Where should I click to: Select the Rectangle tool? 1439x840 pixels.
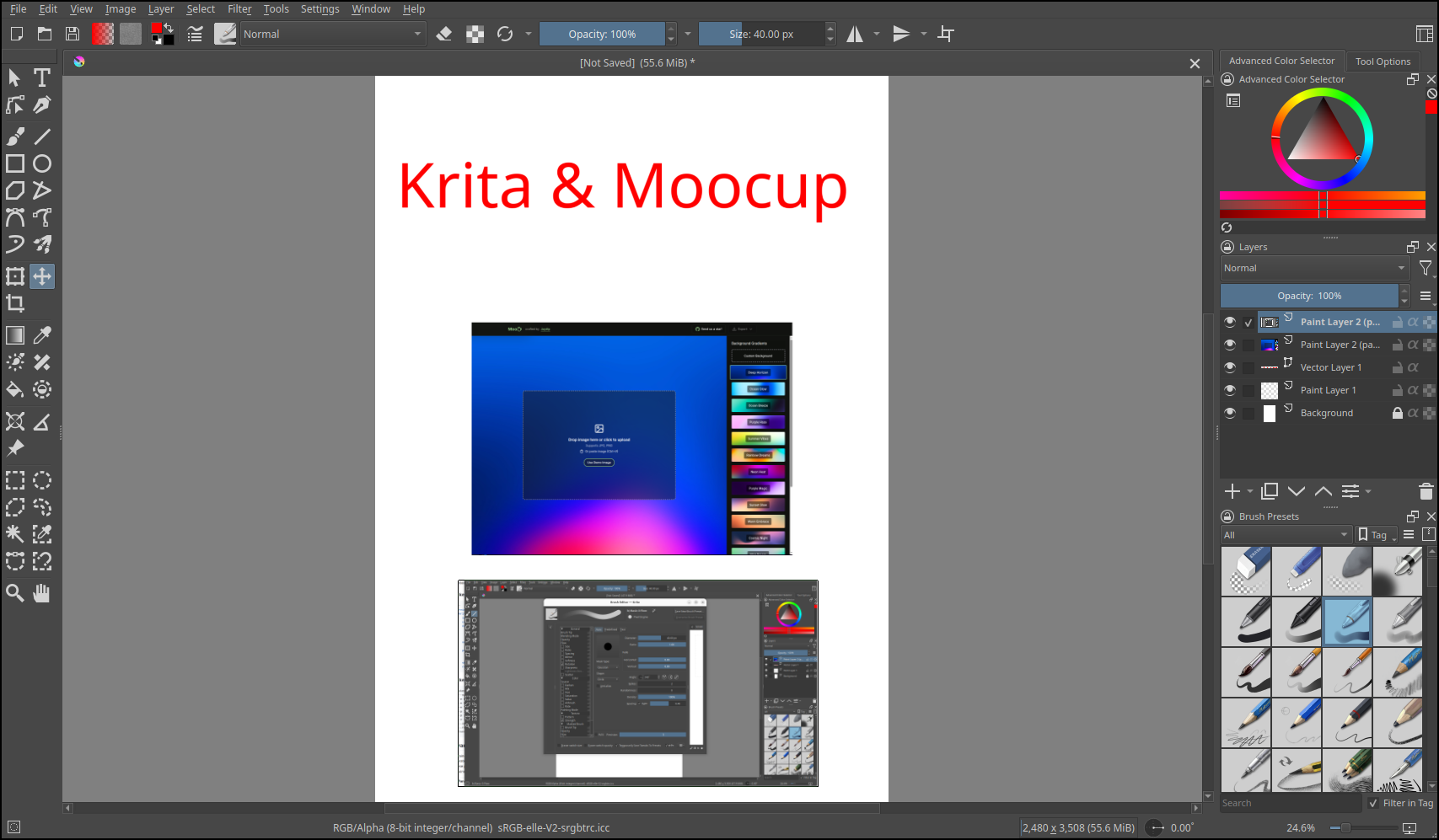(14, 163)
